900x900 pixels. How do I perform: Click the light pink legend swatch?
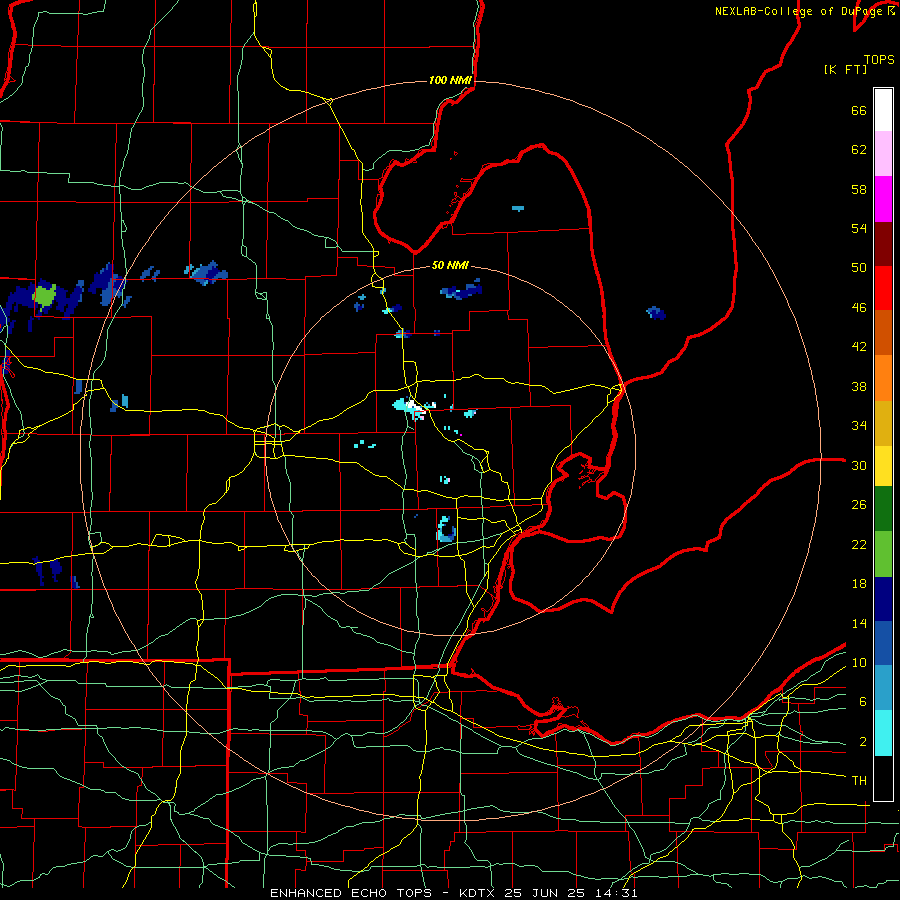[883, 153]
